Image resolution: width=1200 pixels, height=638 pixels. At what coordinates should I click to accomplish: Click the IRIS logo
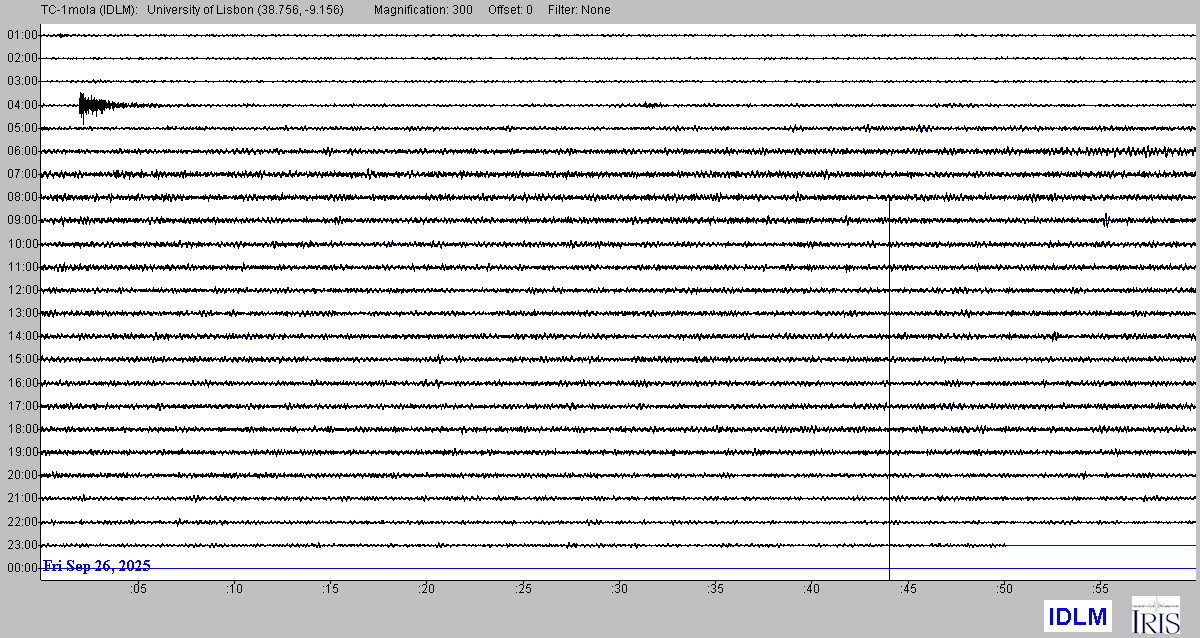(1155, 616)
